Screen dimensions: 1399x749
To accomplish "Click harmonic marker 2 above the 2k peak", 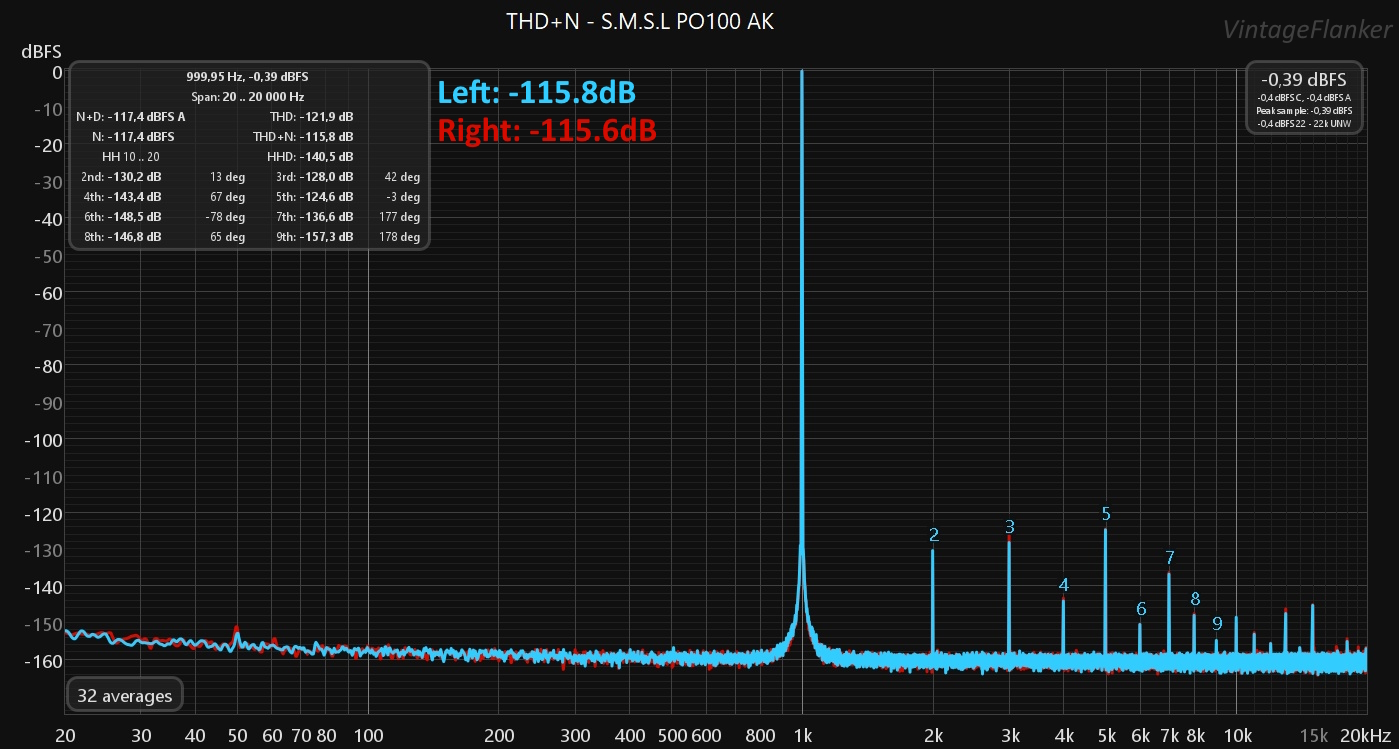I will 933,535.
